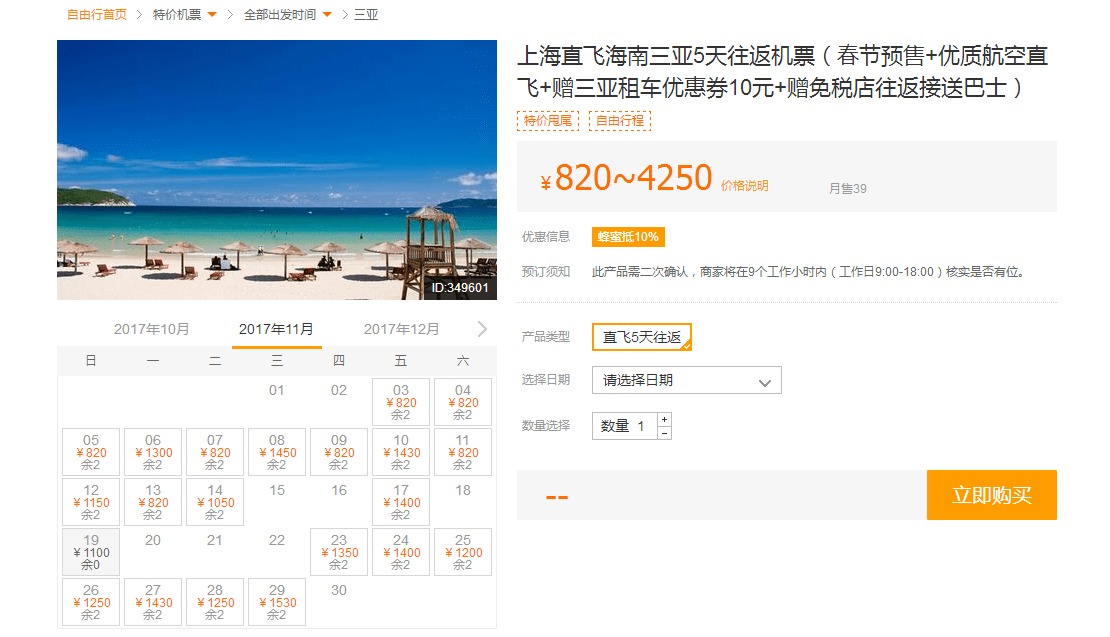Pick November 03 priced ¥820
The height and width of the screenshot is (637, 1110).
click(x=401, y=402)
